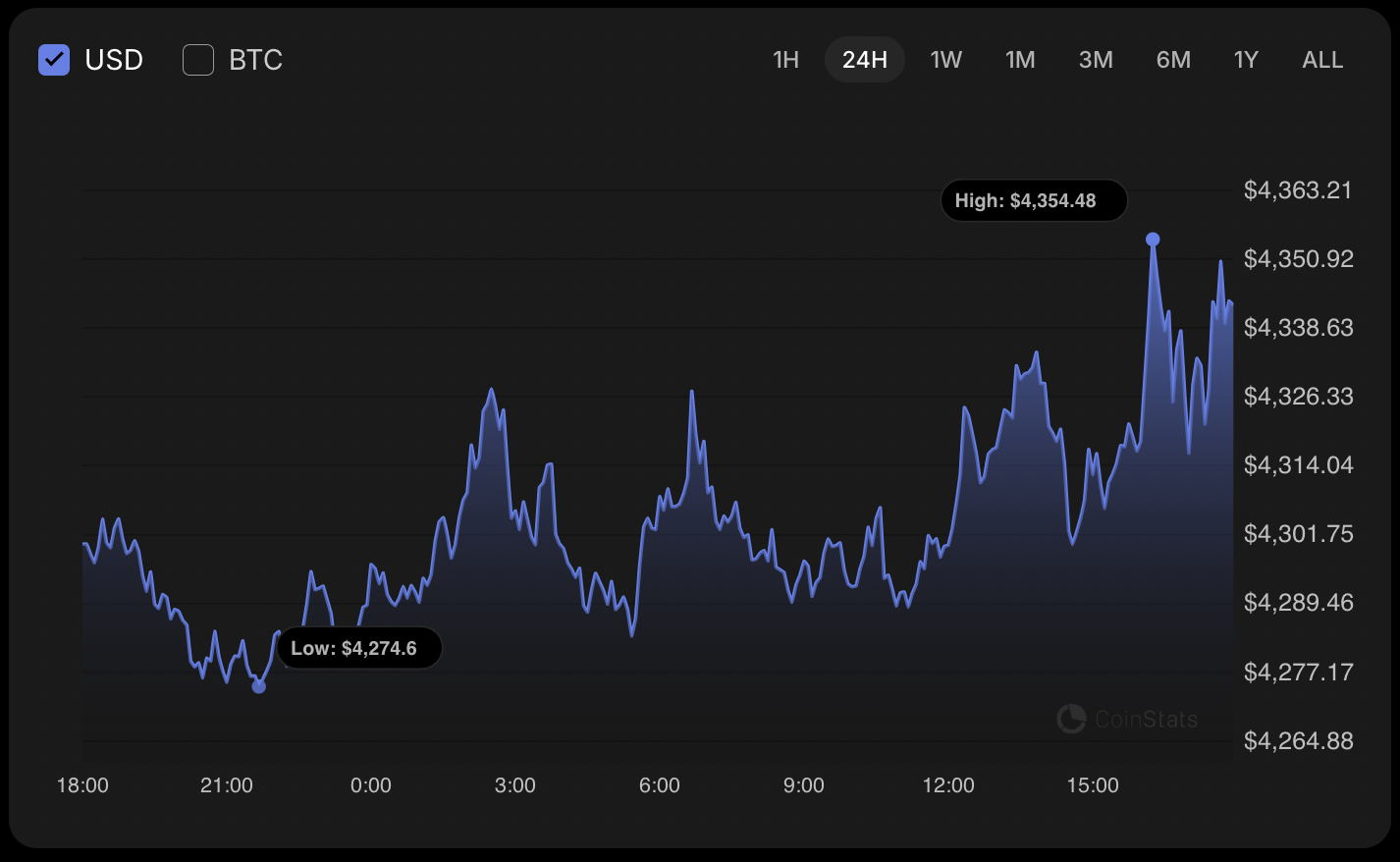Switch to the 1H time range
The height and width of the screenshot is (862, 1400).
click(785, 60)
